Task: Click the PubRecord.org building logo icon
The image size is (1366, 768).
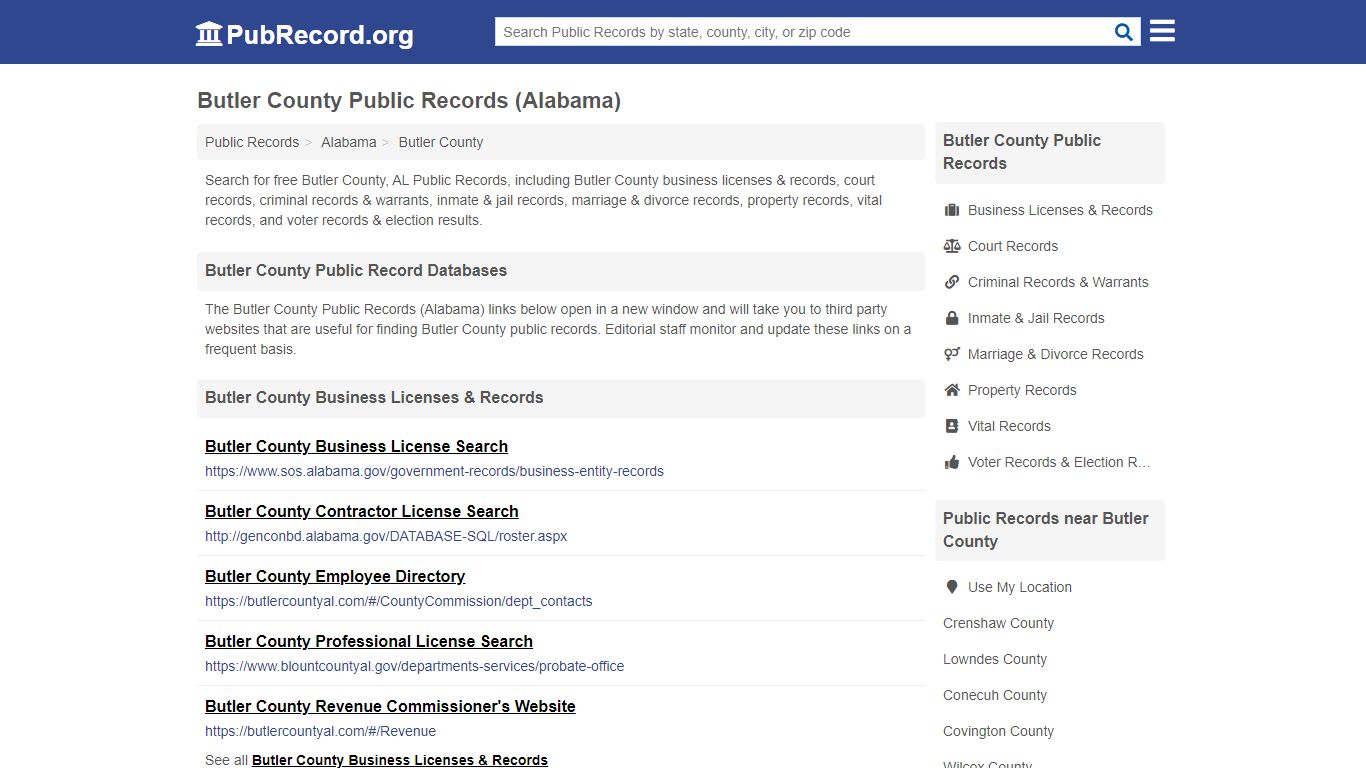Action: point(209,34)
